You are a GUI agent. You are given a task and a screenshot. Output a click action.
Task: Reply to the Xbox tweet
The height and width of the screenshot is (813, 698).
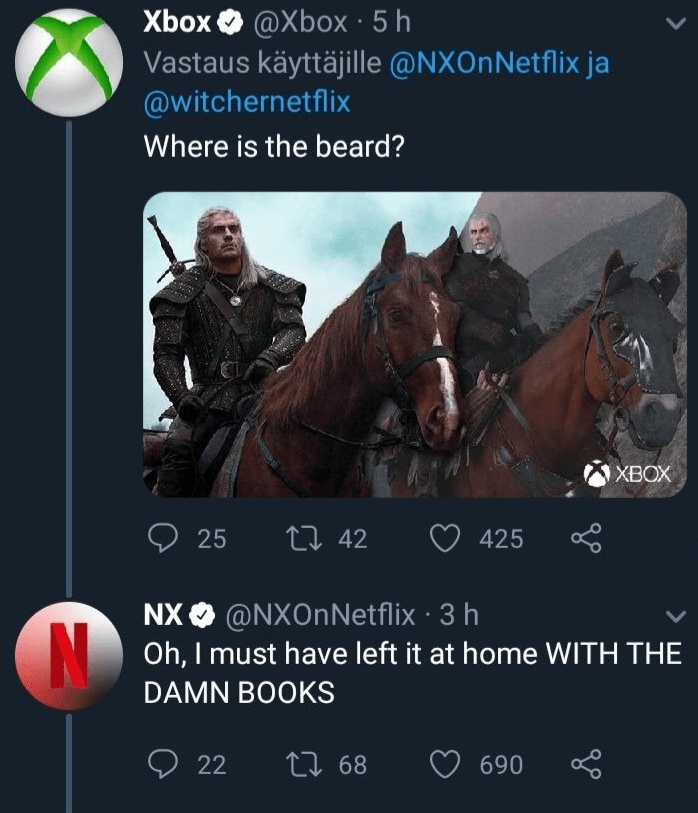tap(162, 539)
